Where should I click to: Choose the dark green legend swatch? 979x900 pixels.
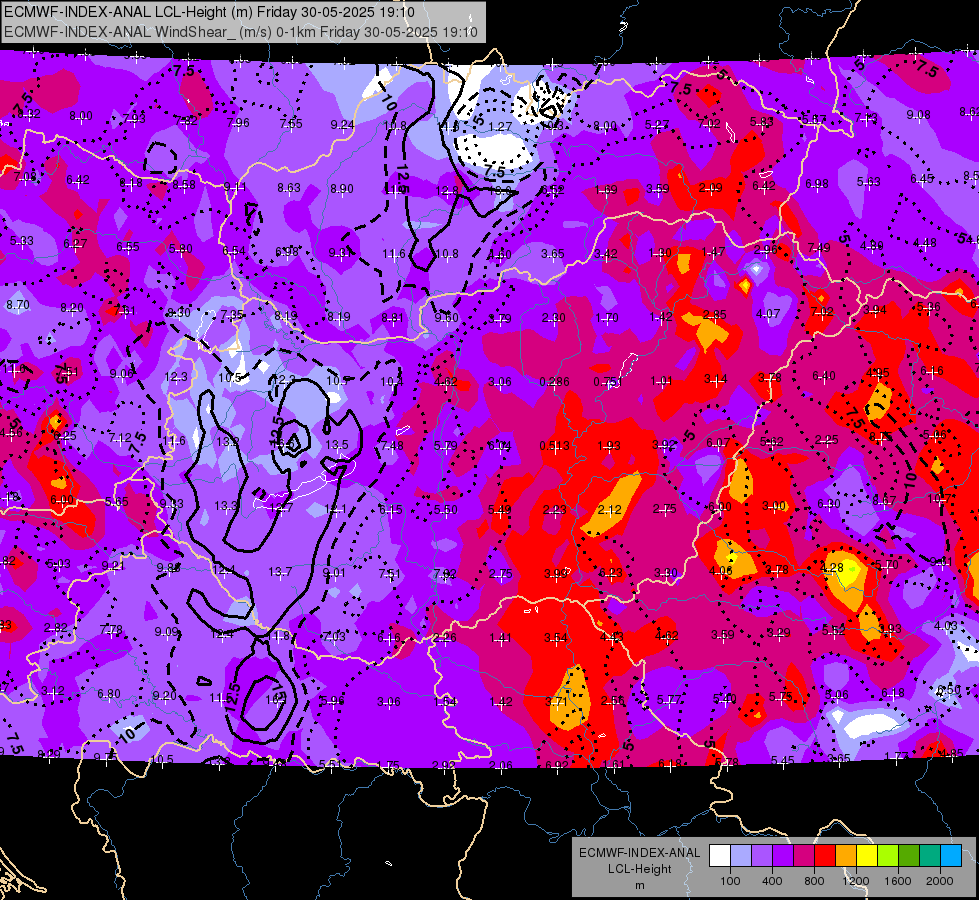point(909,856)
